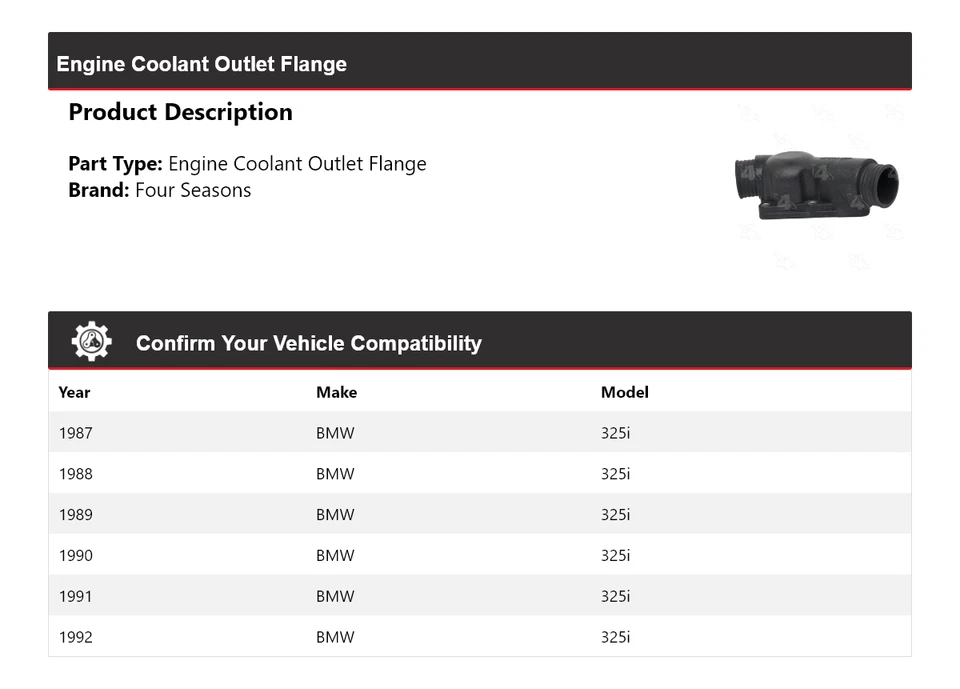Select the 1988 year cell
Image resolution: width=960 pixels, height=689 pixels.
[x=75, y=474]
